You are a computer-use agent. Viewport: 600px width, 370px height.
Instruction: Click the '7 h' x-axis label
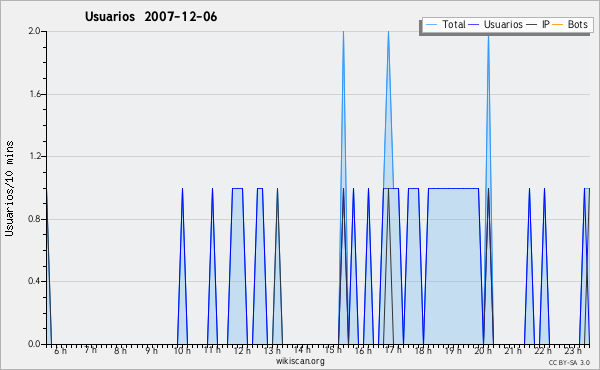pyautogui.click(x=90, y=350)
